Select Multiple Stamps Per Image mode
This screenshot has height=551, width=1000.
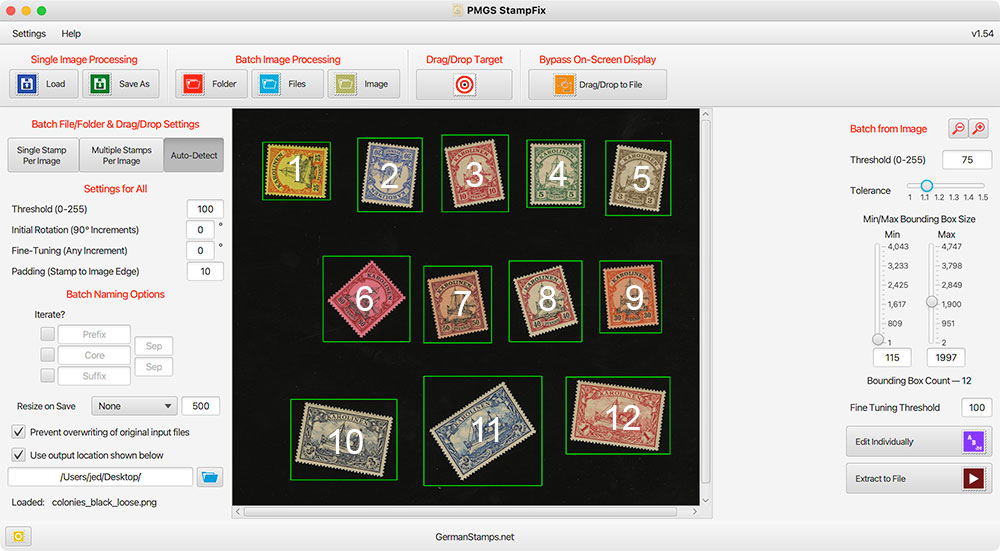121,155
